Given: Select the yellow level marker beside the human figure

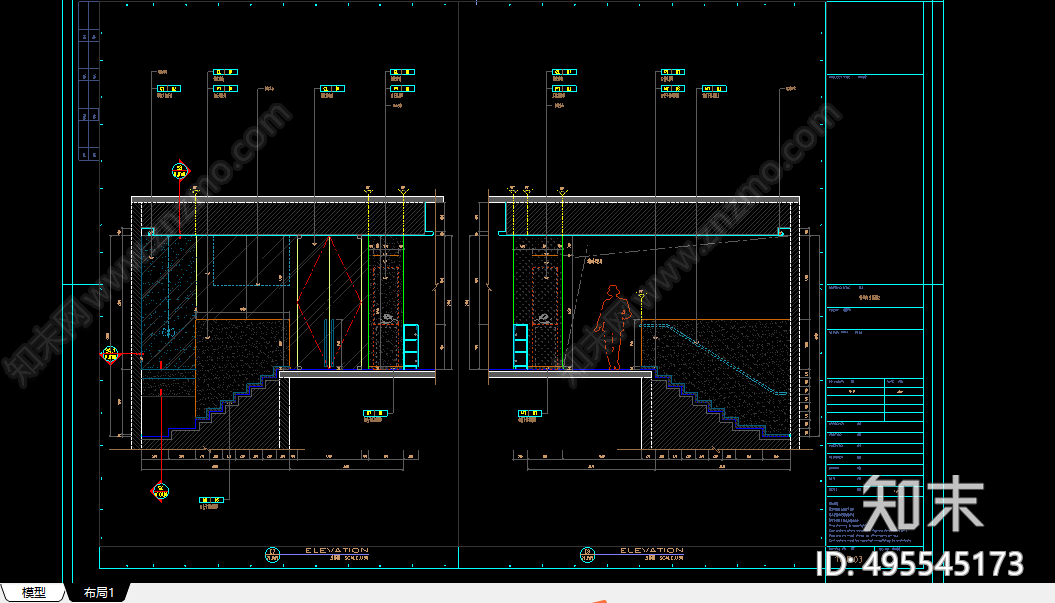Looking at the screenshot, I should (641, 295).
